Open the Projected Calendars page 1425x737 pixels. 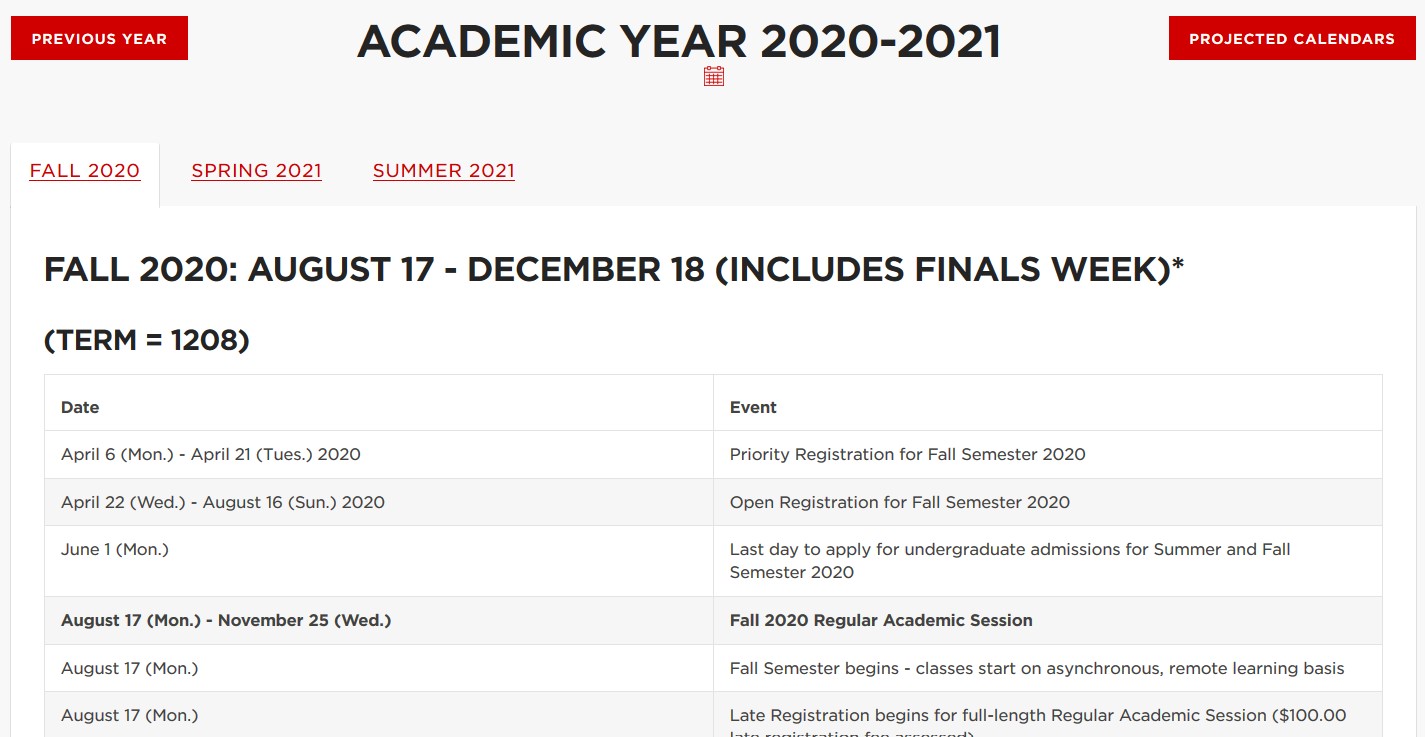coord(1291,39)
